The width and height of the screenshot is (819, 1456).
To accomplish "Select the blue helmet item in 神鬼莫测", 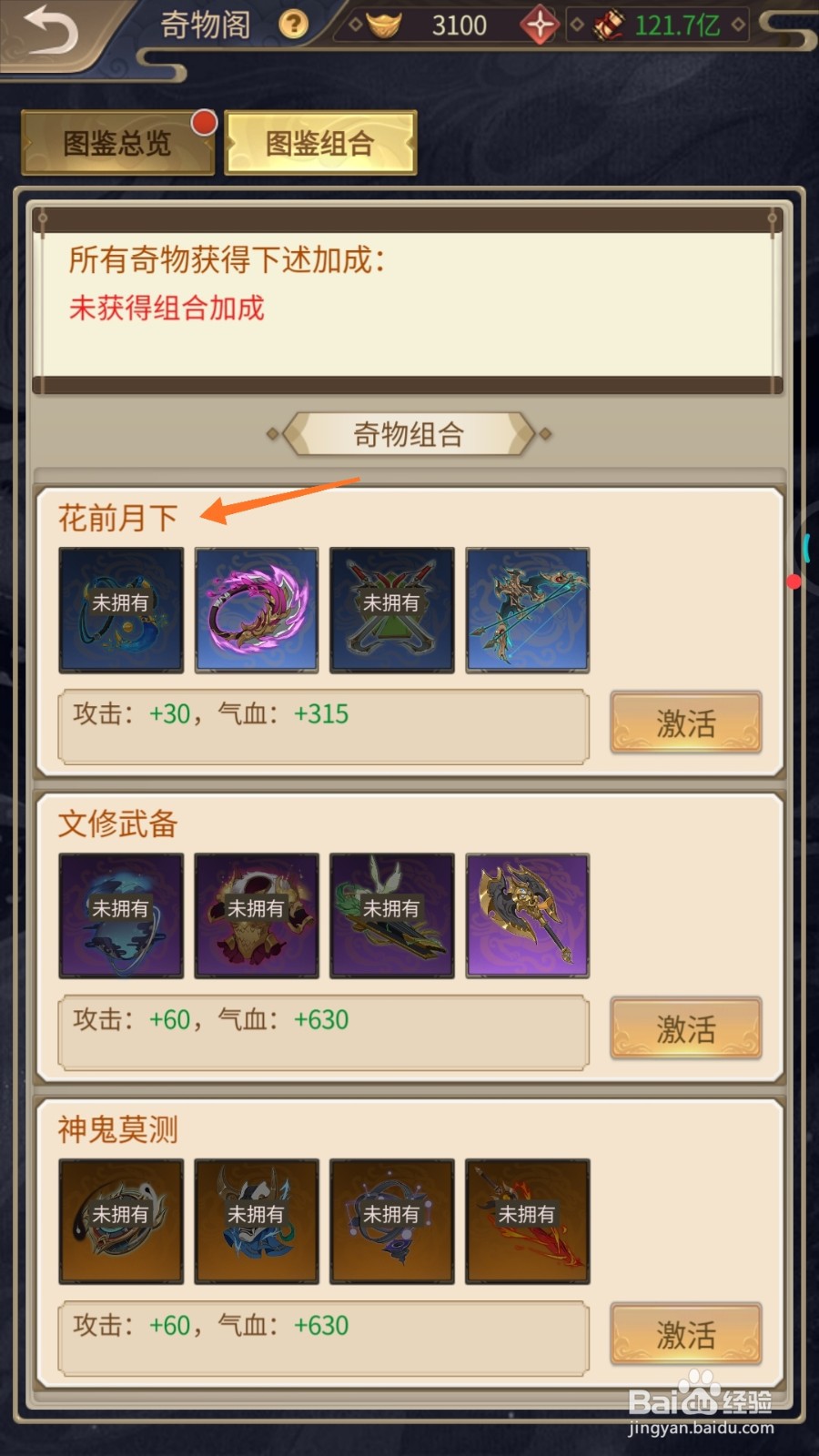I will pyautogui.click(x=257, y=1222).
